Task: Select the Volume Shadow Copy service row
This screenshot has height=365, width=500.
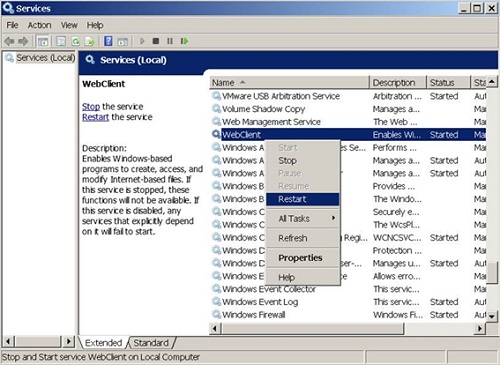Action: click(348, 109)
